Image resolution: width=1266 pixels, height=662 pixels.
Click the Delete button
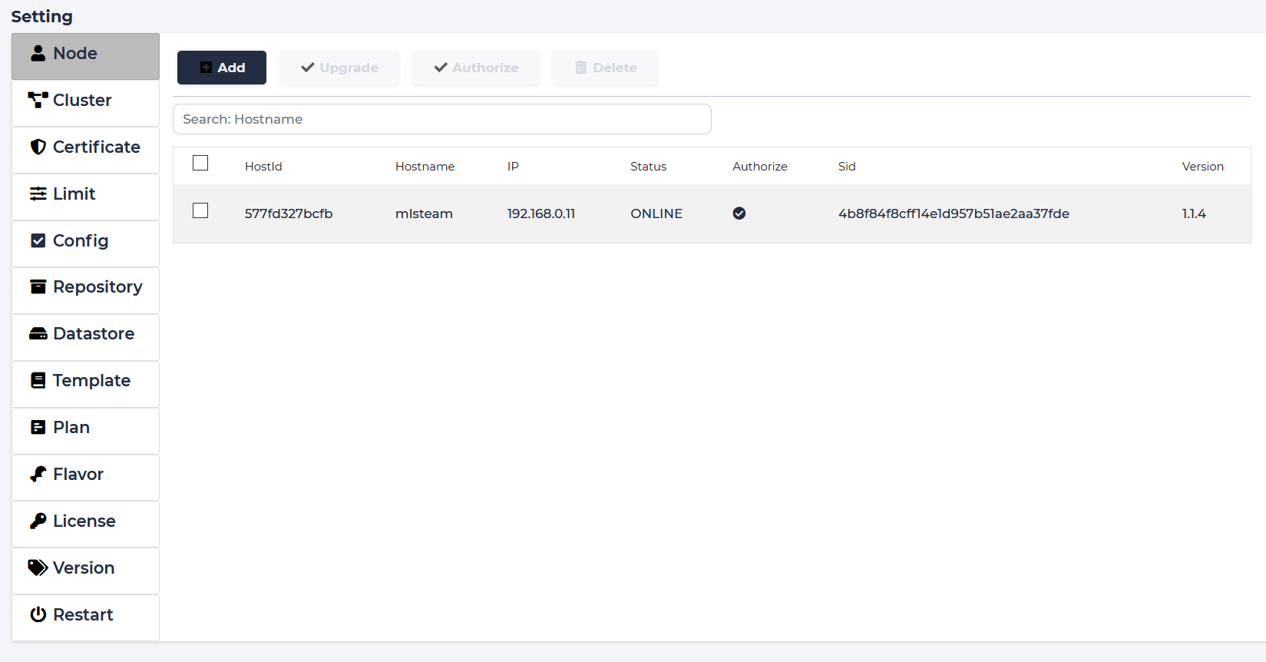point(605,67)
